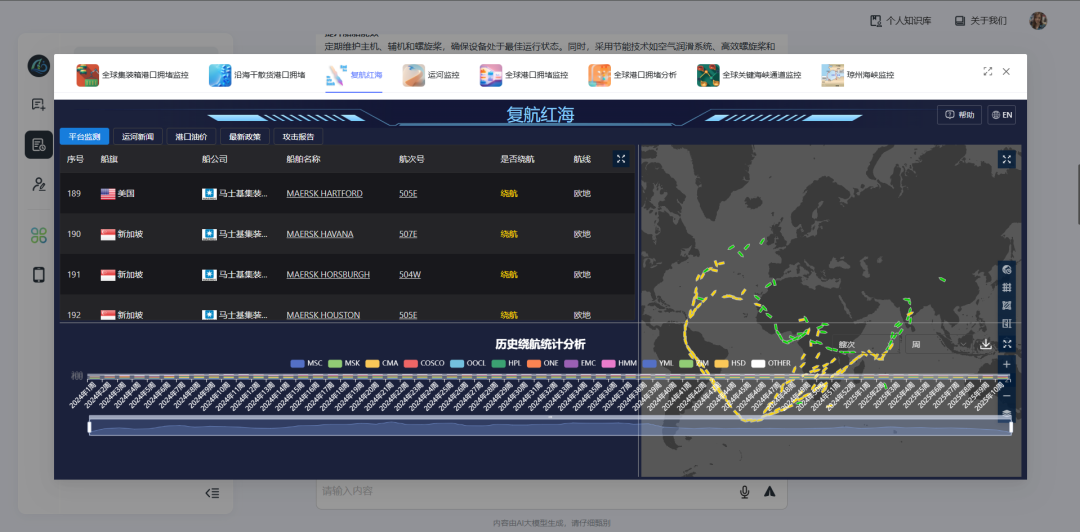Expand the vessel table to fullscreen
1080x532 pixels.
pyautogui.click(x=621, y=159)
